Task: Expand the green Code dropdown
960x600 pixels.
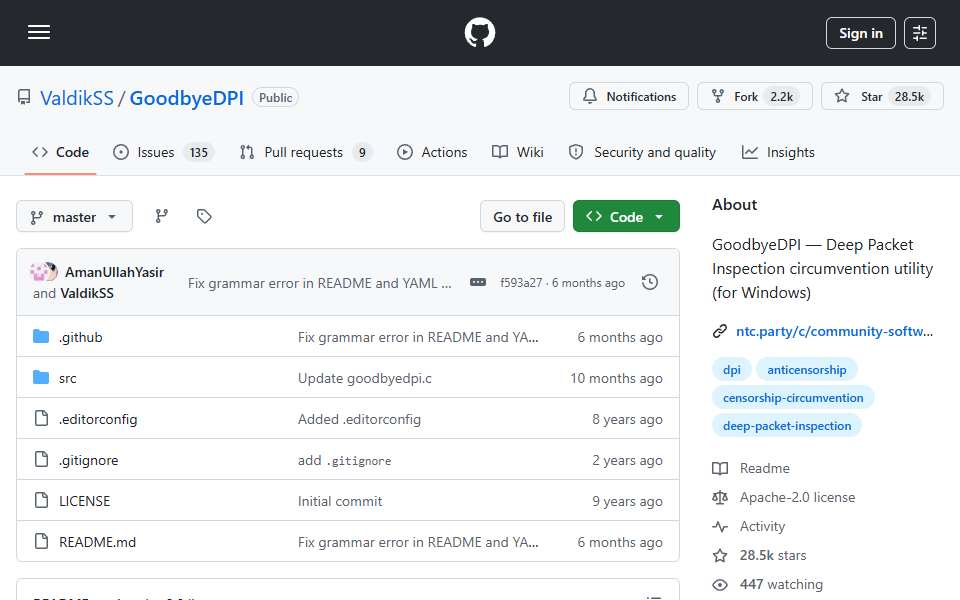Action: pos(626,217)
